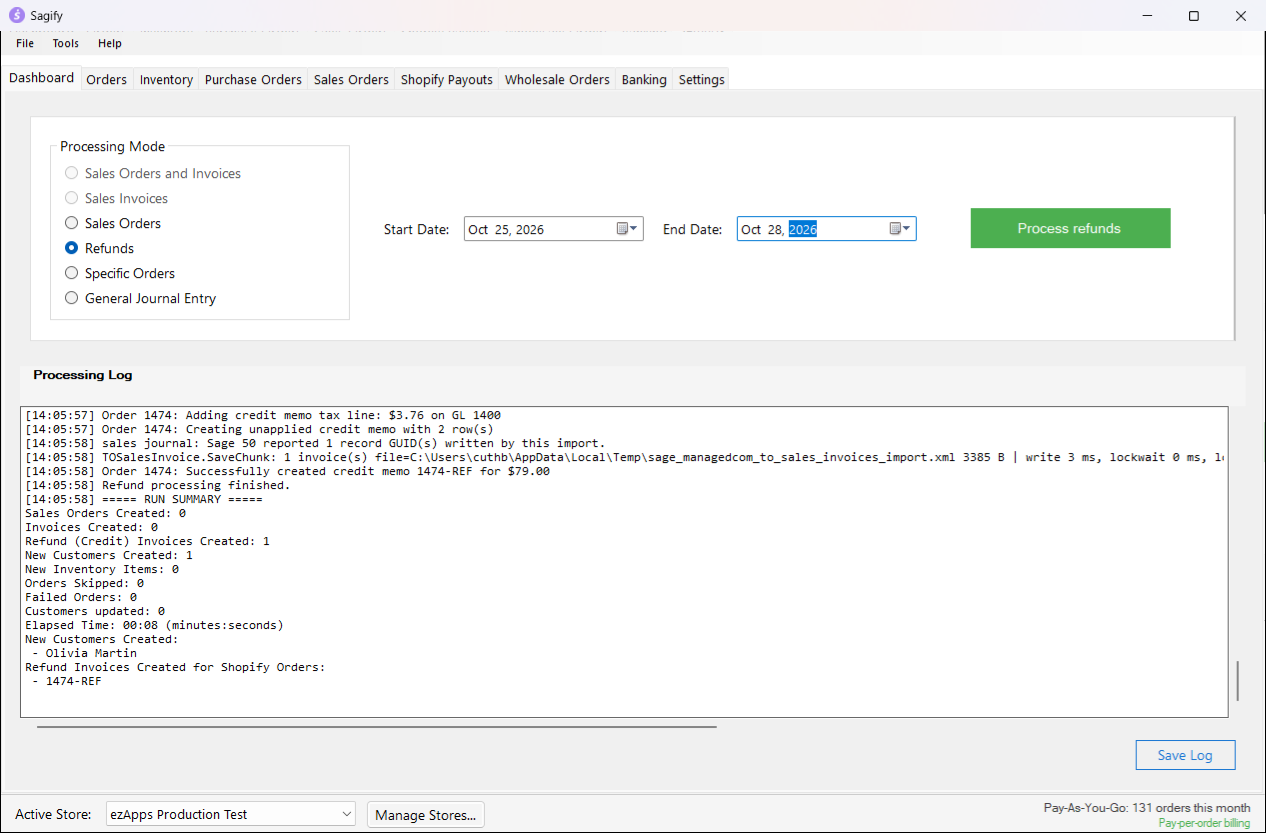Minimize the Sagify window
The width and height of the screenshot is (1266, 833).
[x=1147, y=16]
